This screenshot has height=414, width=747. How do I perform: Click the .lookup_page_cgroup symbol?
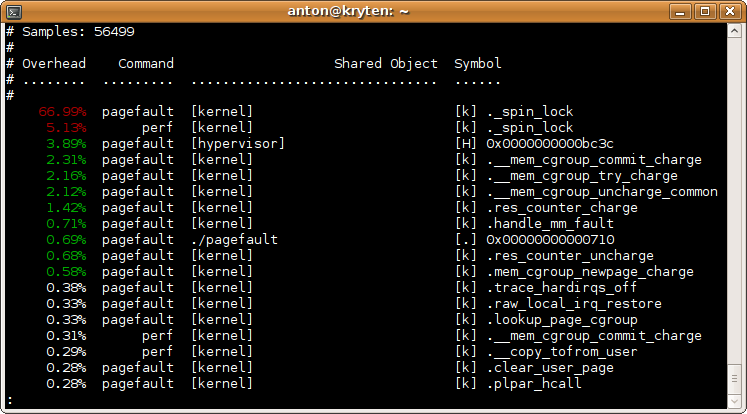562,319
